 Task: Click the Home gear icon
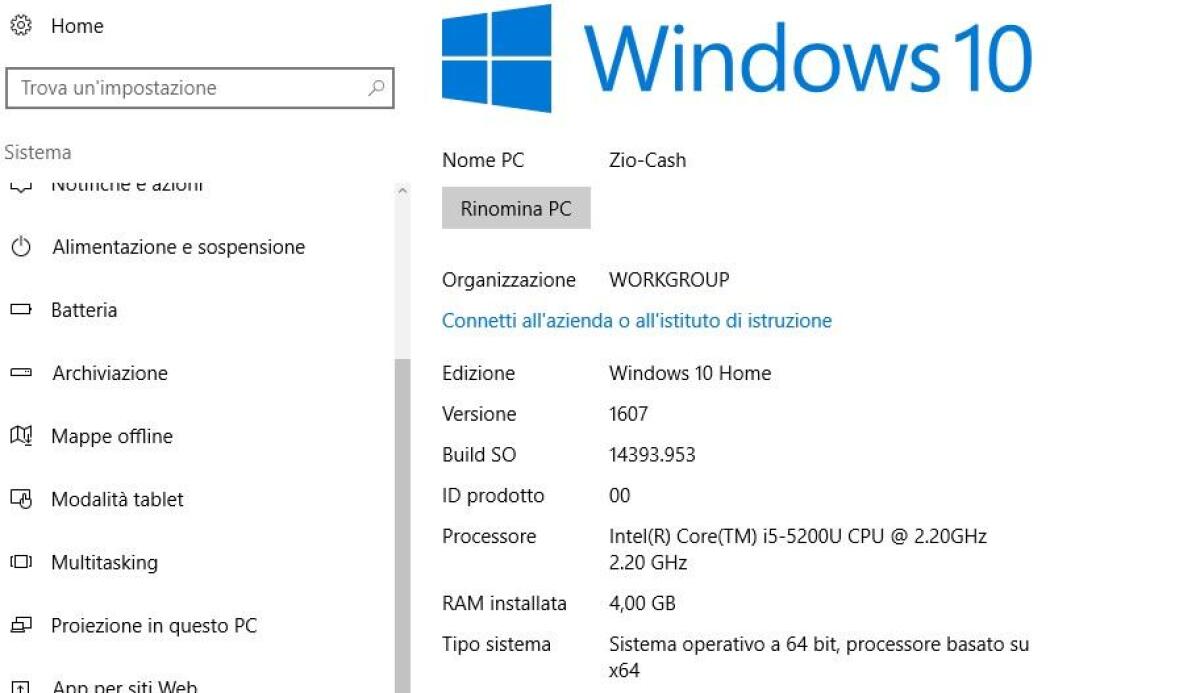pos(20,26)
